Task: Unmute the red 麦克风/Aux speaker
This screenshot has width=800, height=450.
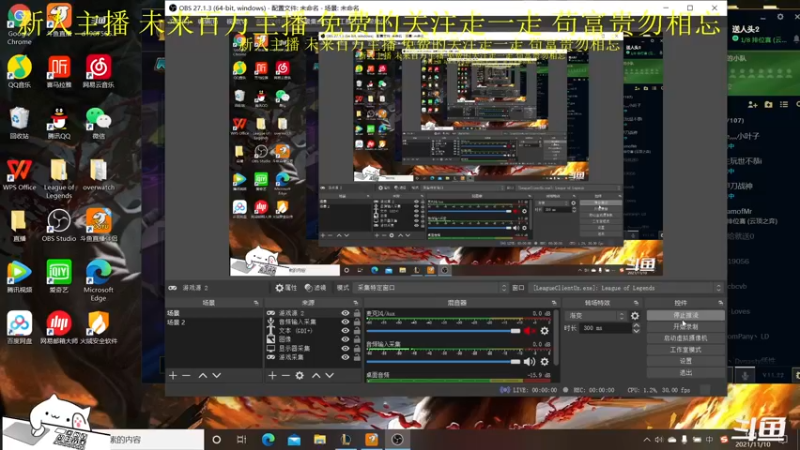Action: (x=529, y=331)
